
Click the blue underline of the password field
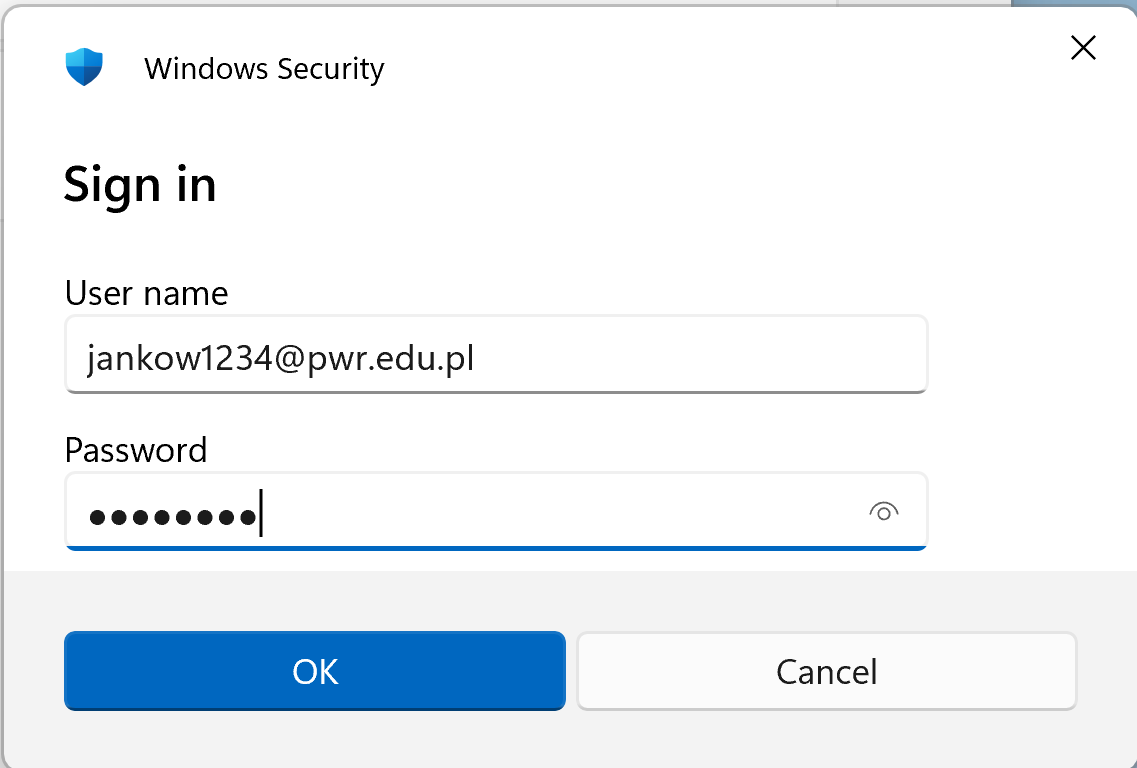point(495,548)
